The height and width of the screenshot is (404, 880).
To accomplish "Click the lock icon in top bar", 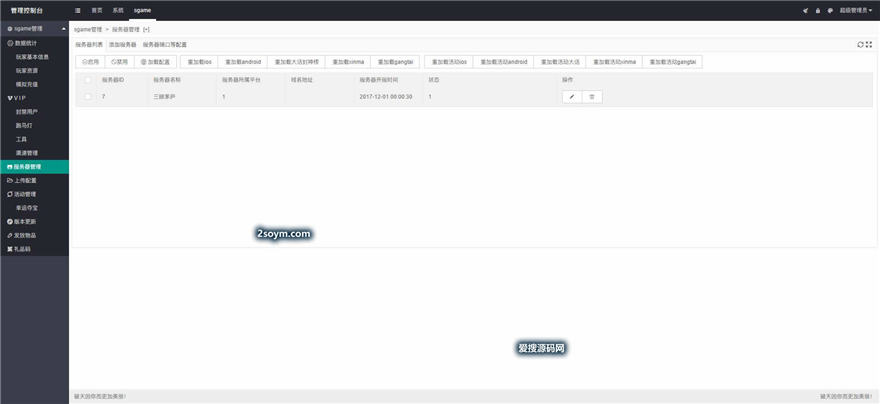I will [x=817, y=10].
